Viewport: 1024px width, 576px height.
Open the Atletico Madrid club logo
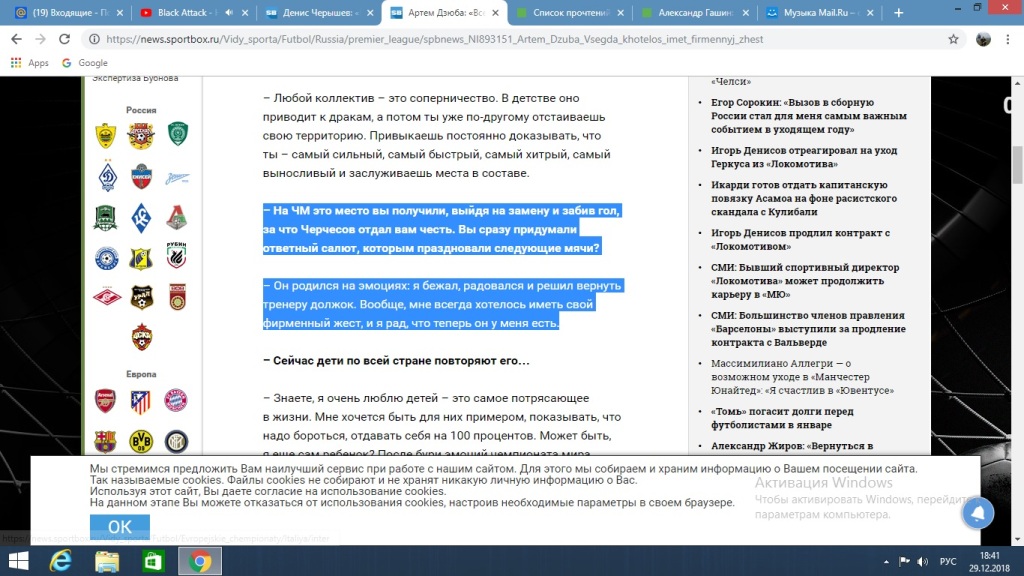[x=140, y=402]
